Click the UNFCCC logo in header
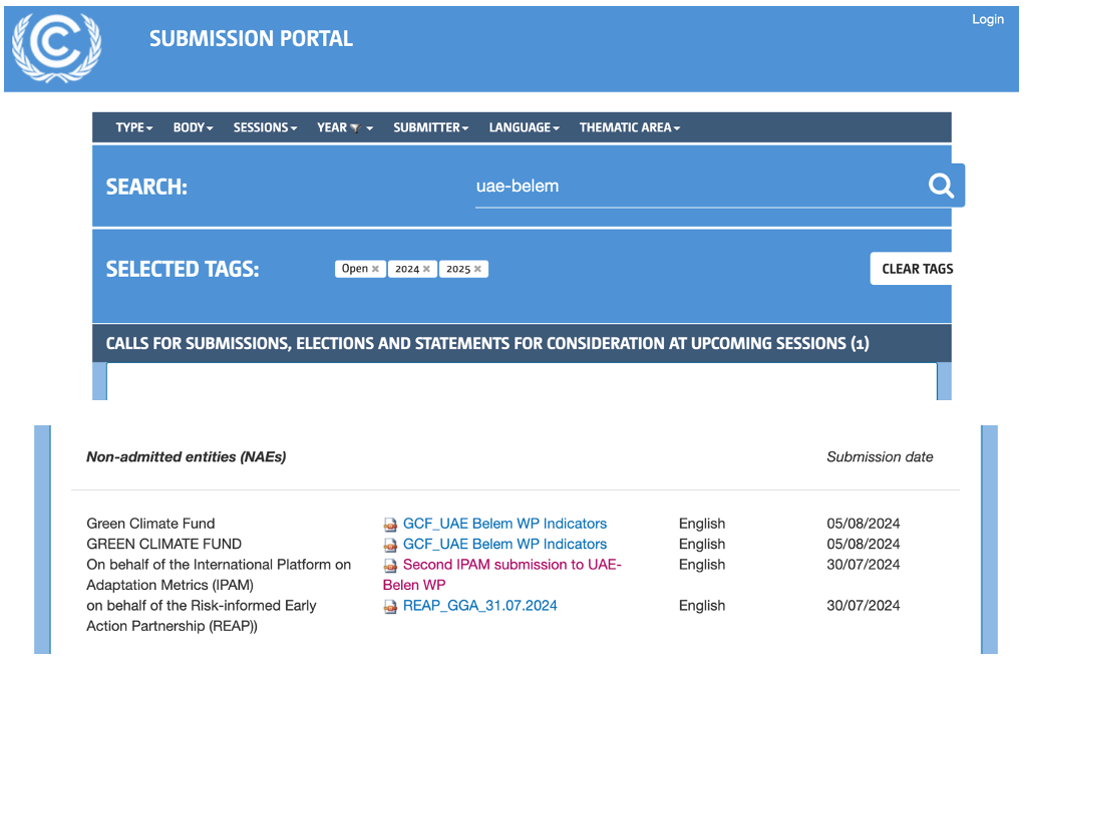 57,46
